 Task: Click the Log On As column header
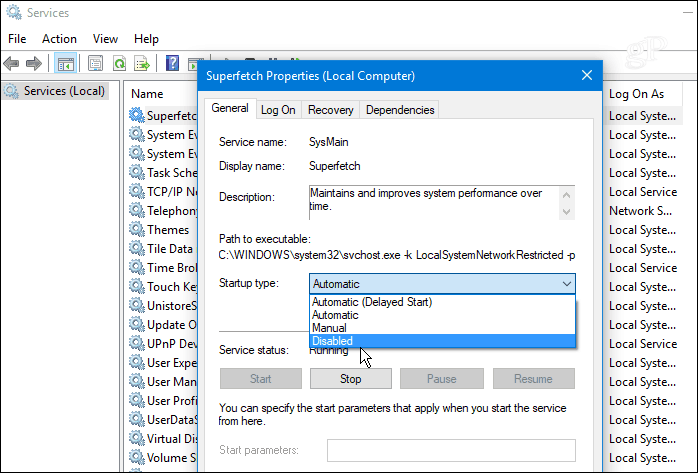[x=636, y=94]
